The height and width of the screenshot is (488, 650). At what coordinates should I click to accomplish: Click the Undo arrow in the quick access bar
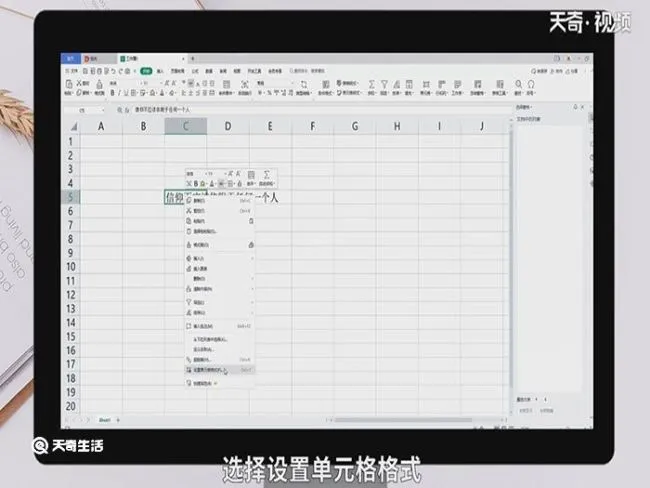(113, 71)
